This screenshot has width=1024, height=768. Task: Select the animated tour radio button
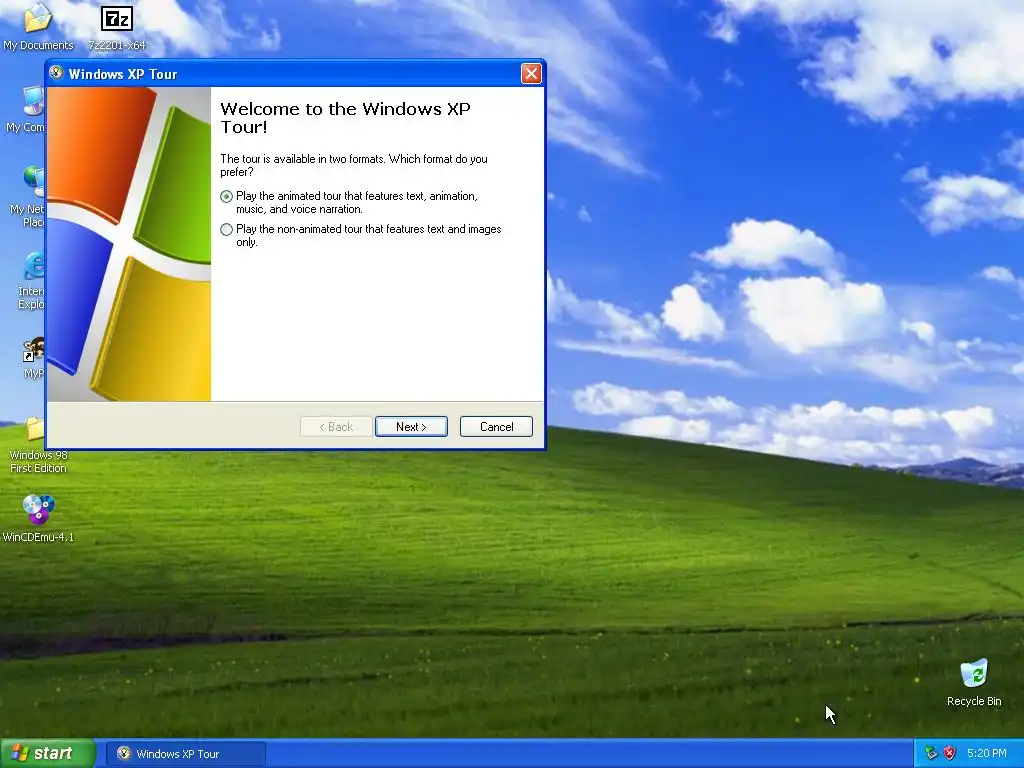(x=227, y=197)
